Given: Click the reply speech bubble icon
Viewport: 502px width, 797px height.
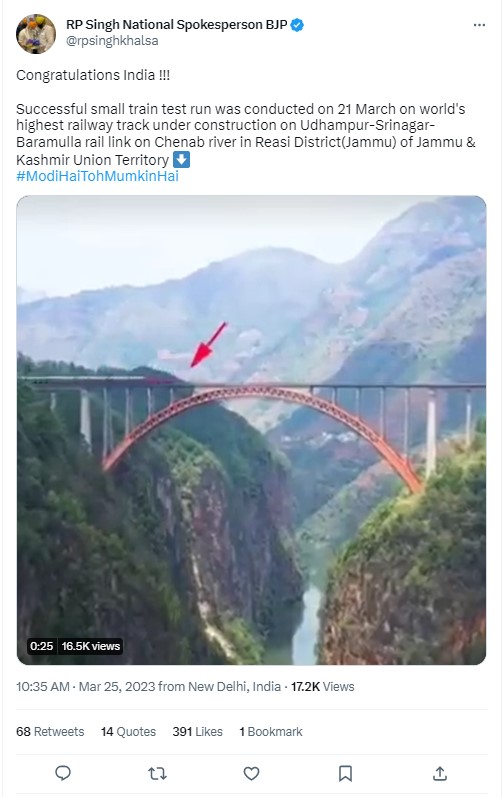Looking at the screenshot, I should click(63, 773).
